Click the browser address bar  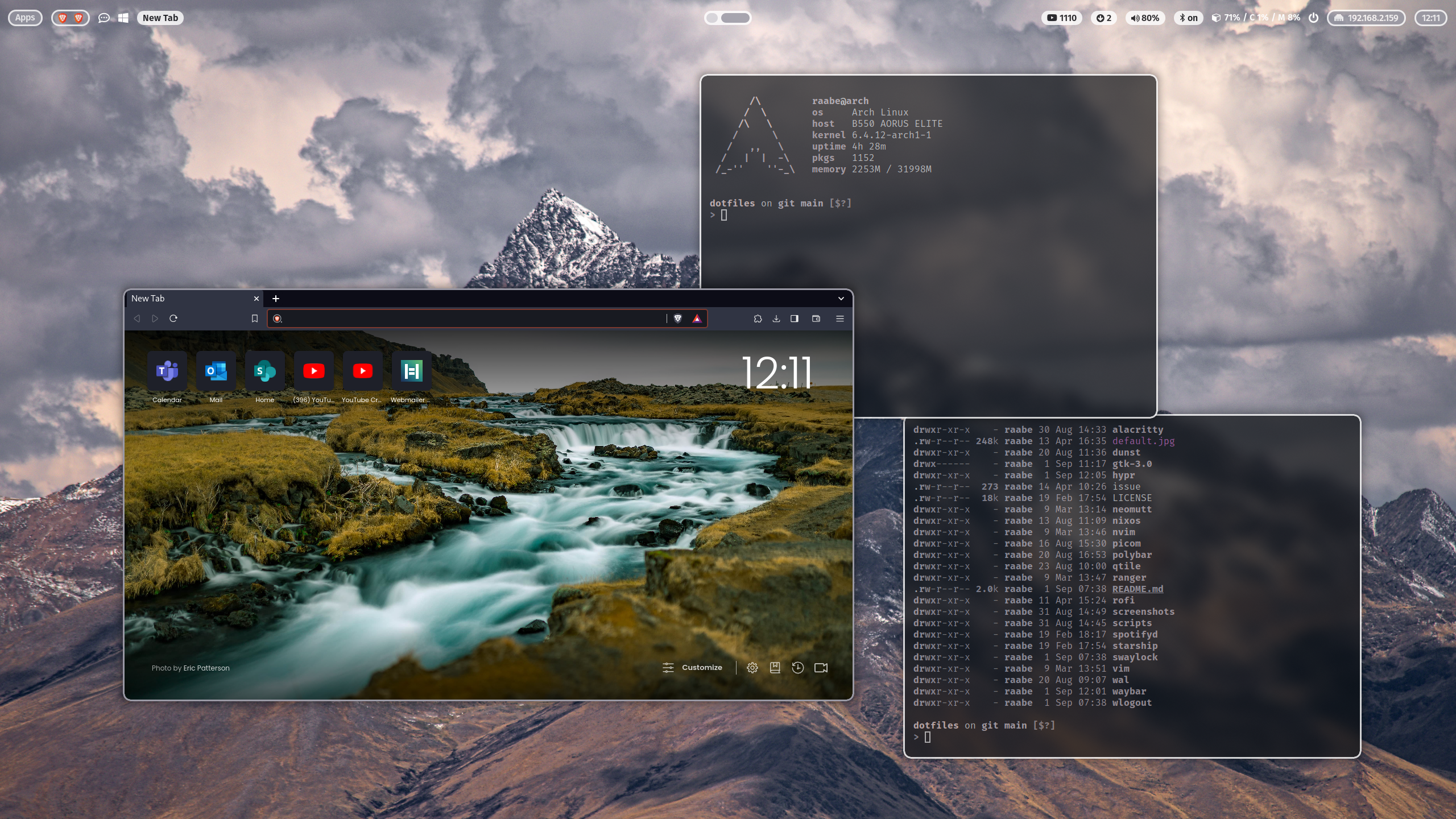coord(472,318)
